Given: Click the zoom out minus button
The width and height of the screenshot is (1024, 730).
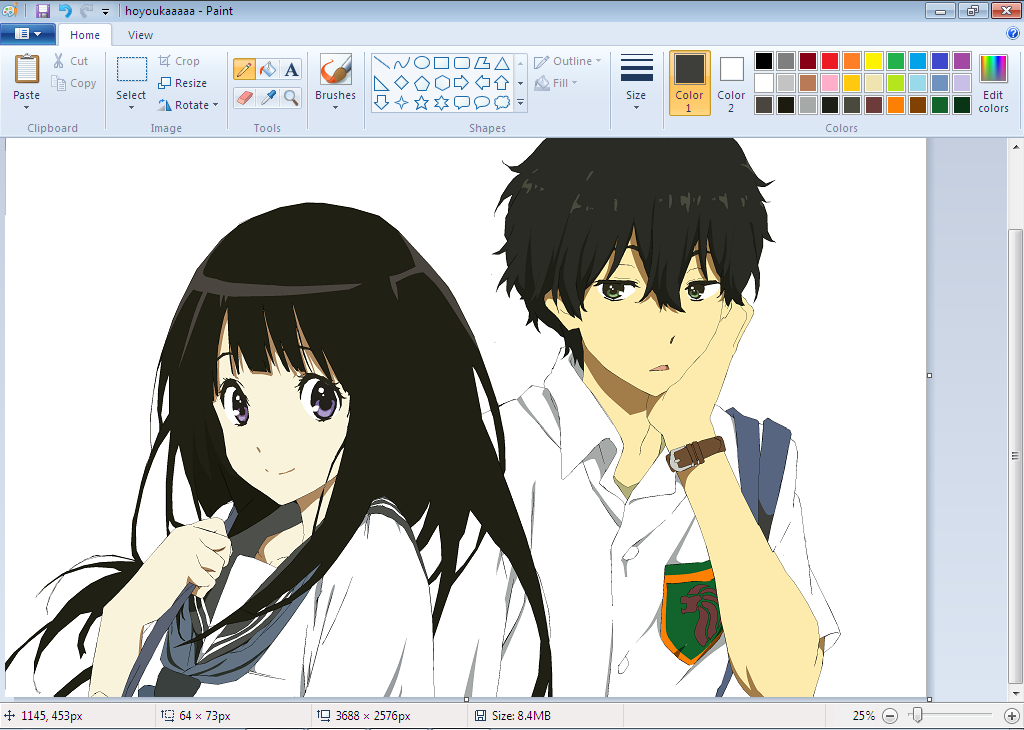Looking at the screenshot, I should click(890, 716).
